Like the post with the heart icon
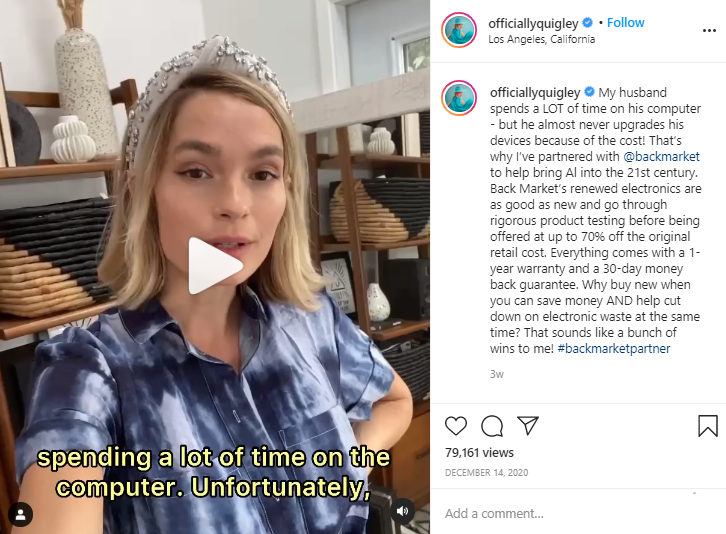The width and height of the screenshot is (726, 534). 456,426
